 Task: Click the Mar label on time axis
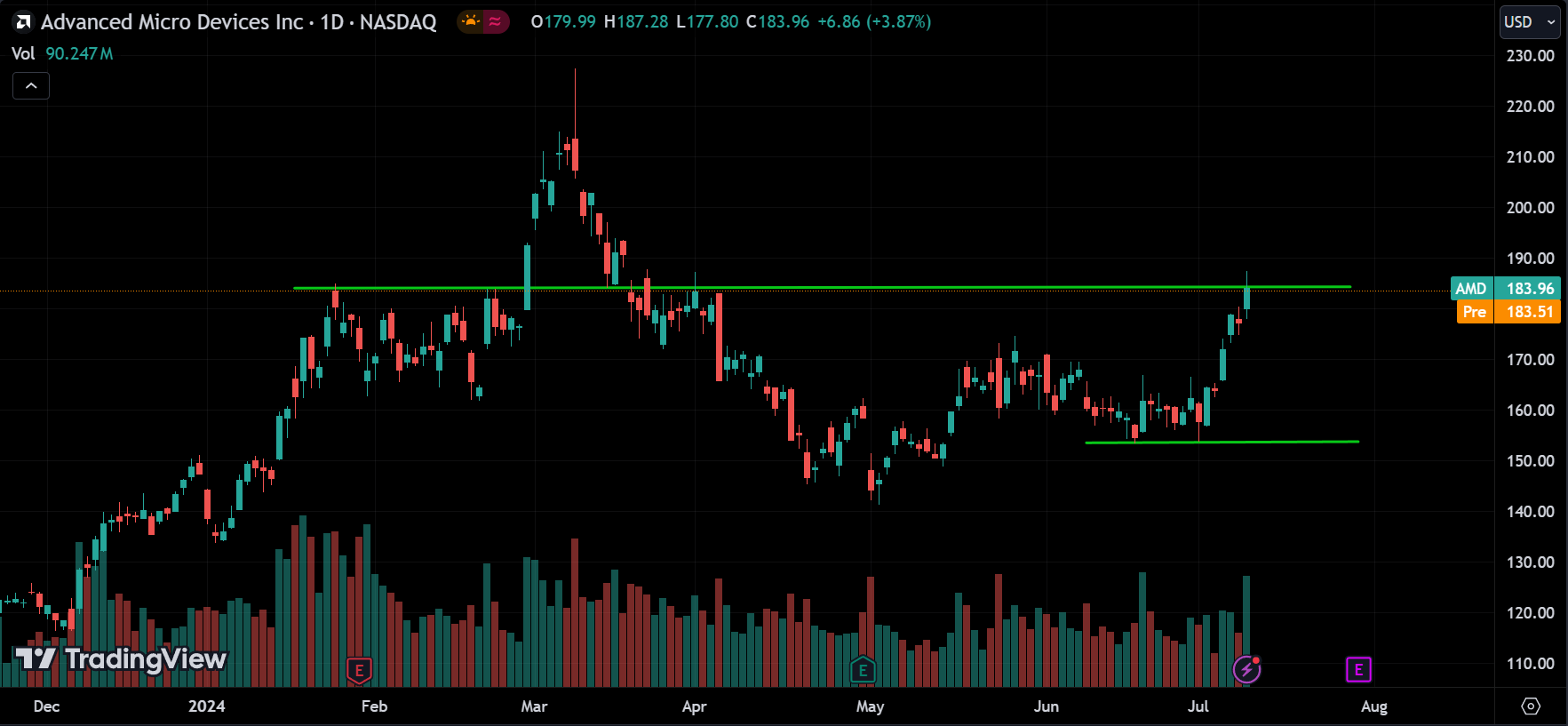click(534, 706)
